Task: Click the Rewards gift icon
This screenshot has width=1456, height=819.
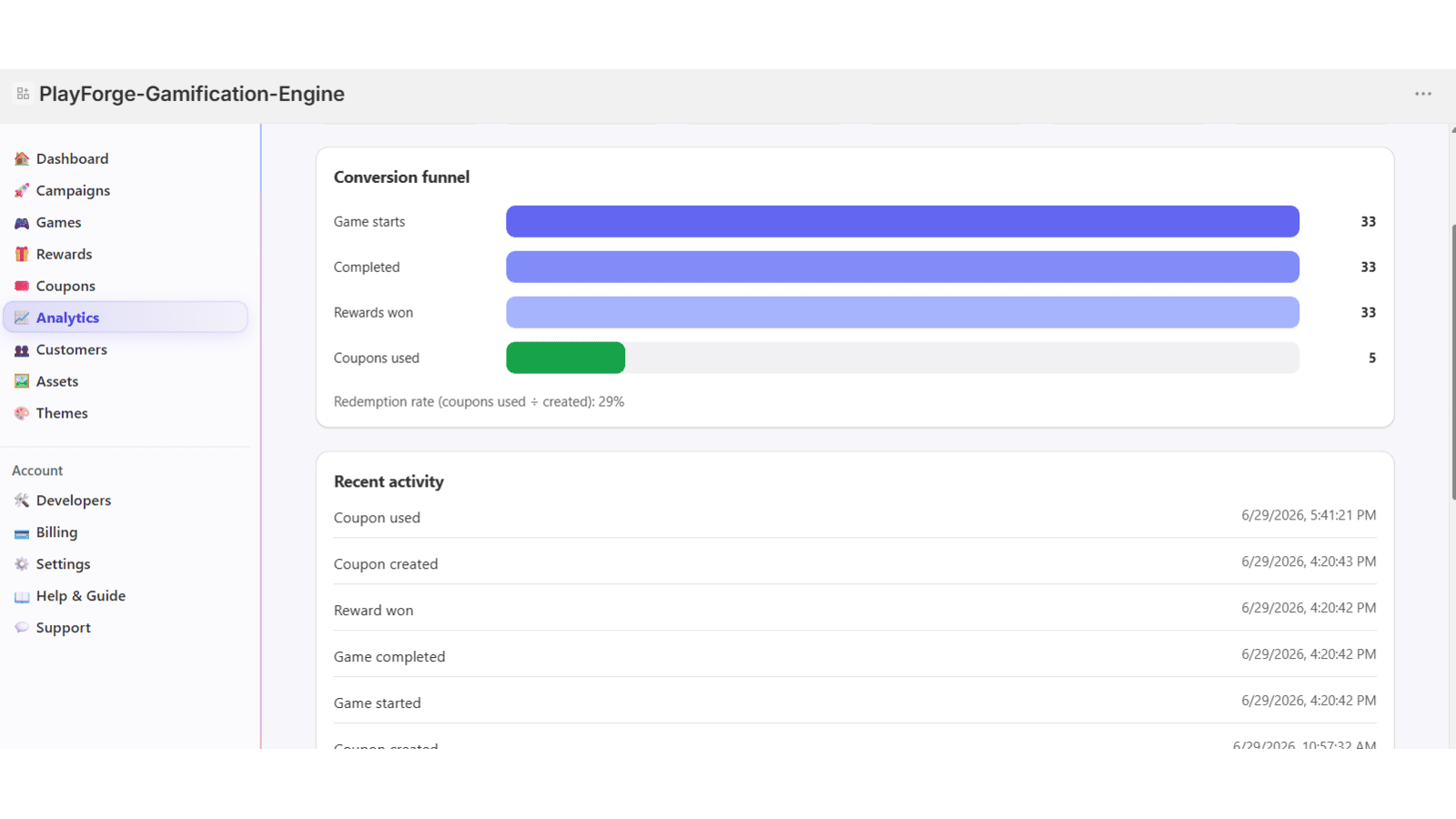Action: pyautogui.click(x=22, y=254)
